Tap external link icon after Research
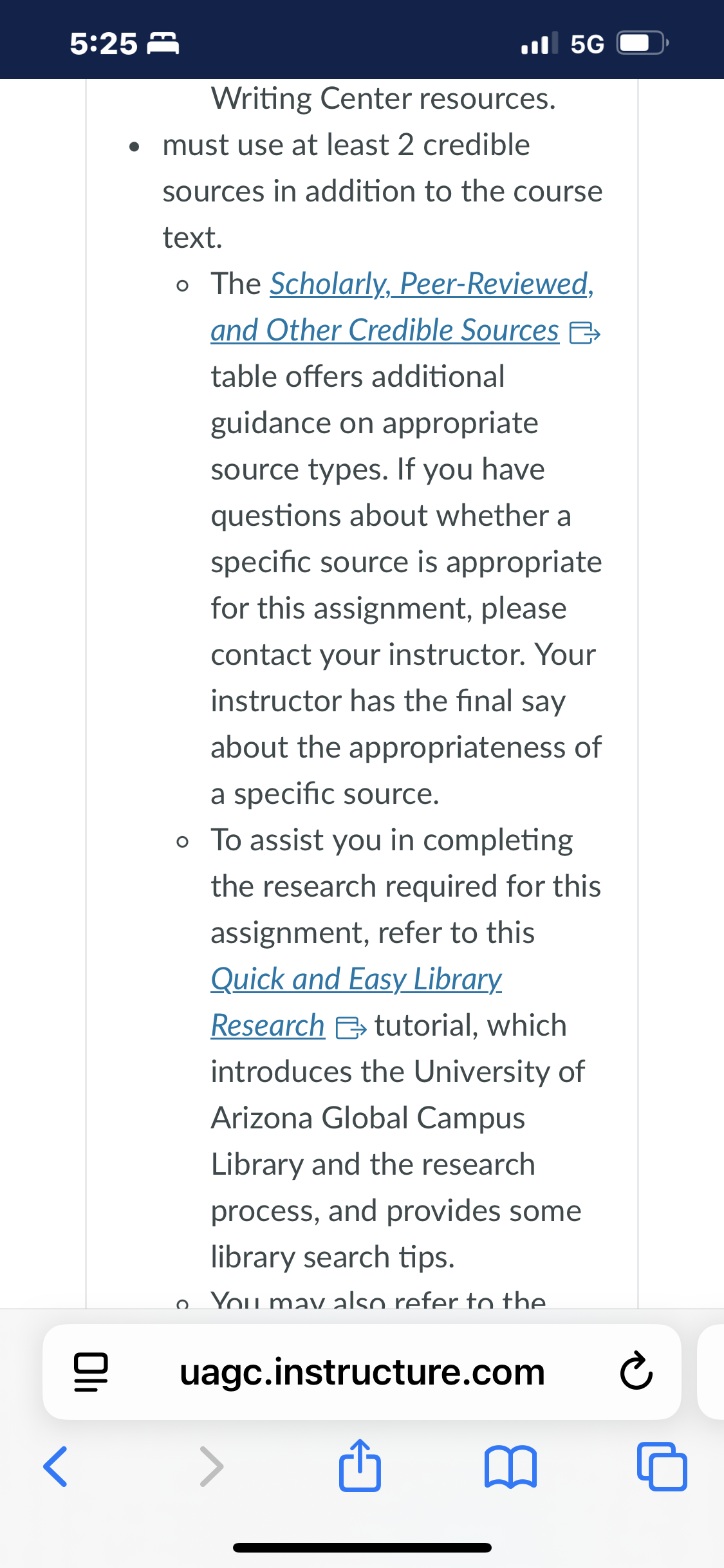Image resolution: width=724 pixels, height=1568 pixels. click(351, 1028)
